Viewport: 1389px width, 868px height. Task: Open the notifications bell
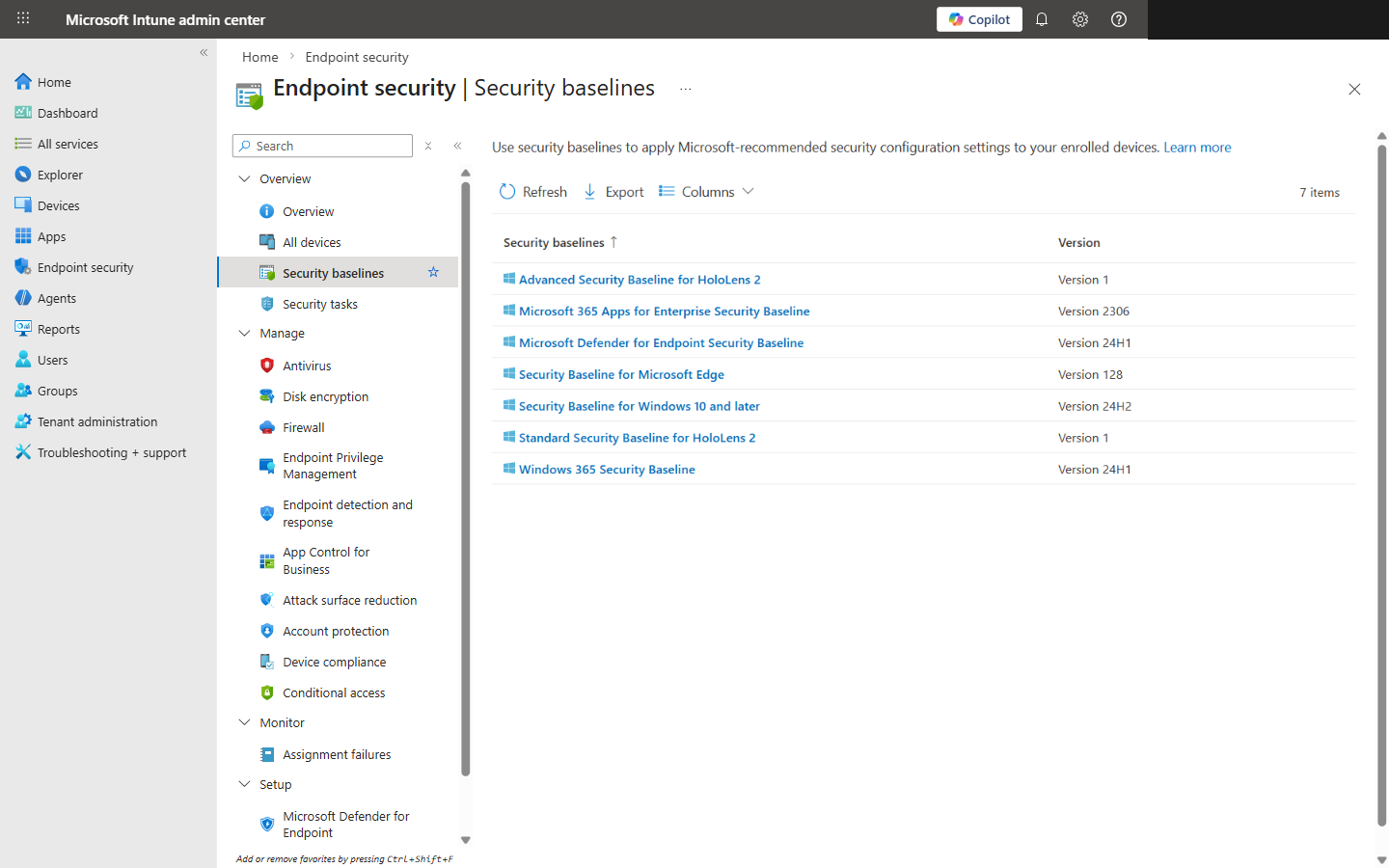(x=1042, y=18)
